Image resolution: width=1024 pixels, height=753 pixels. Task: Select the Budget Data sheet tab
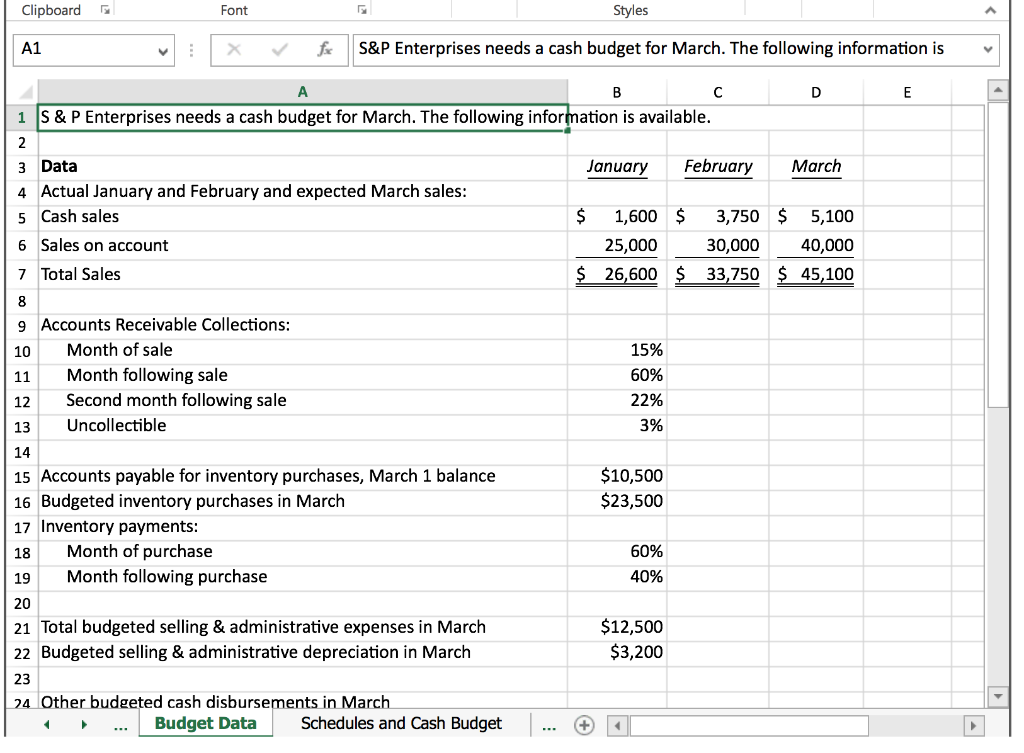pyautogui.click(x=206, y=724)
